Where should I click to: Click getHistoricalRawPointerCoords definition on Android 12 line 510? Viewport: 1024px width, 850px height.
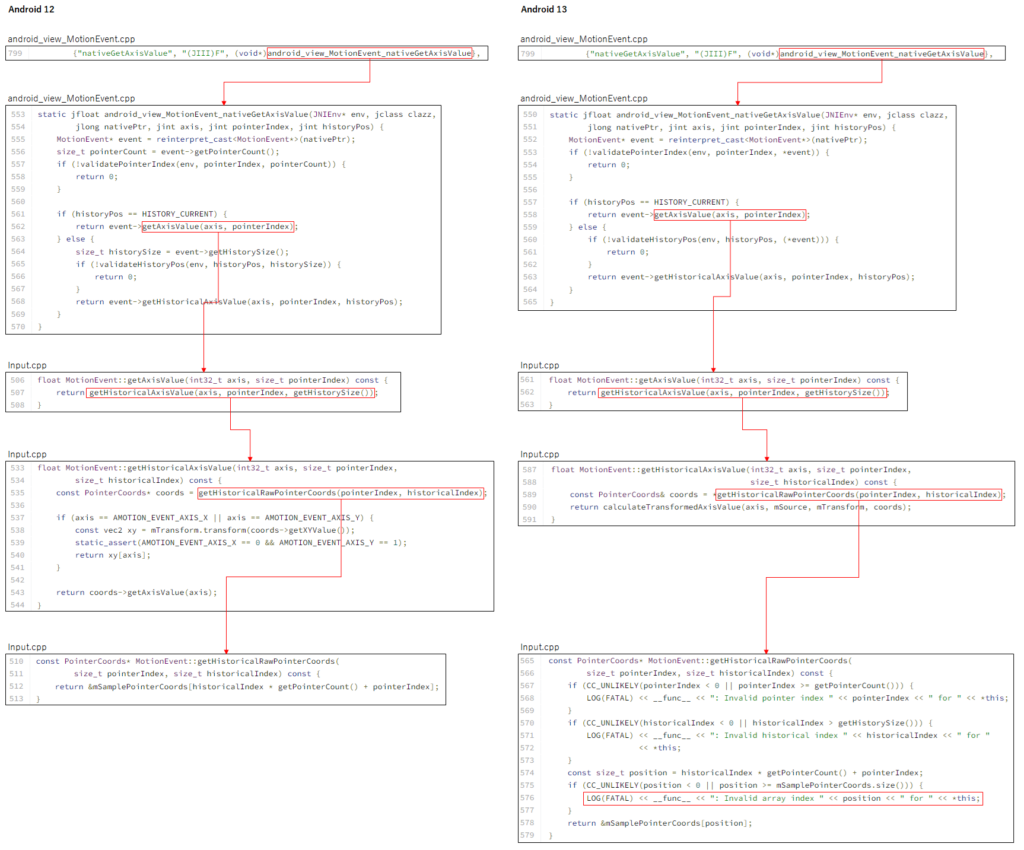(187, 661)
